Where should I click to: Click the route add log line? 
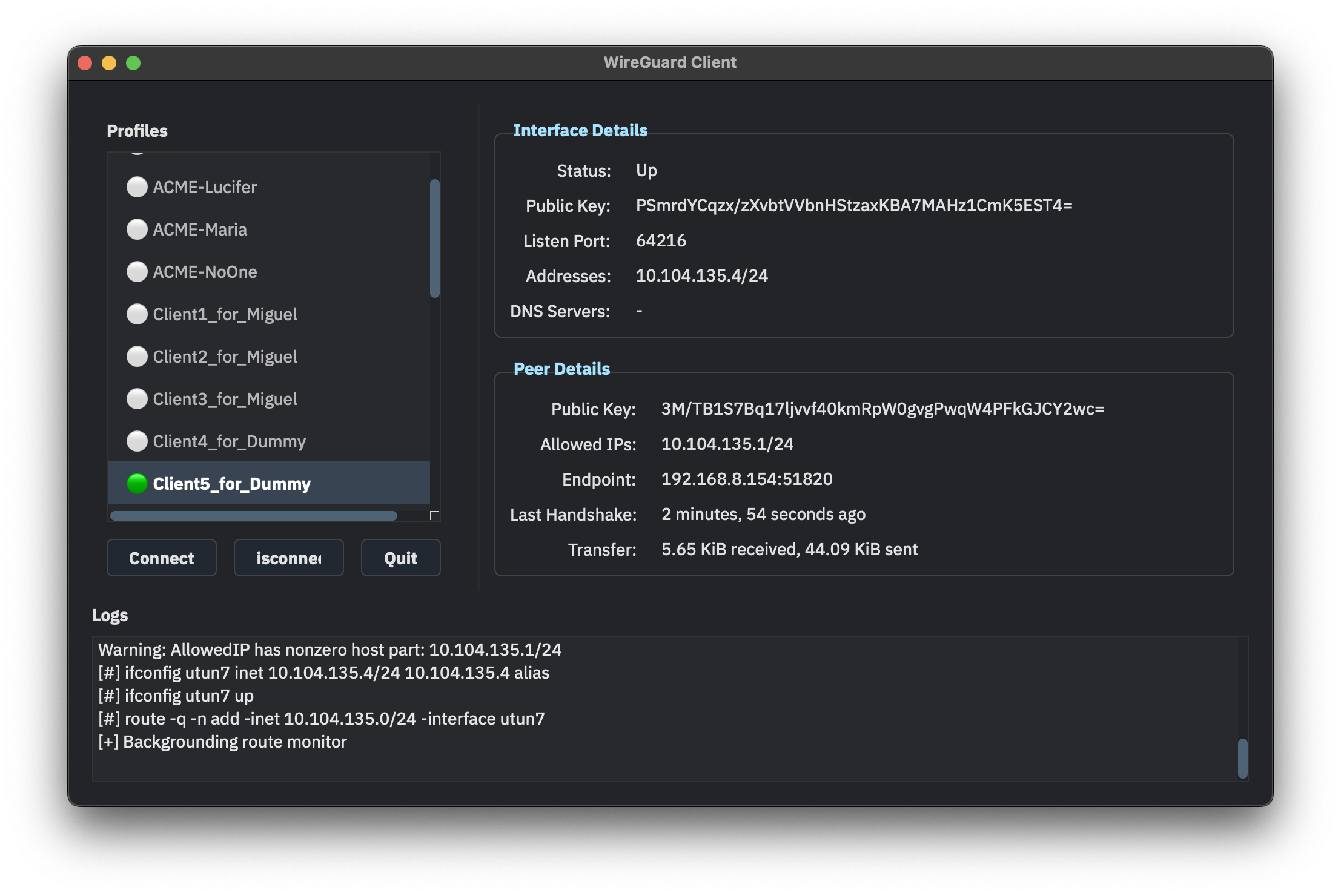tap(322, 719)
